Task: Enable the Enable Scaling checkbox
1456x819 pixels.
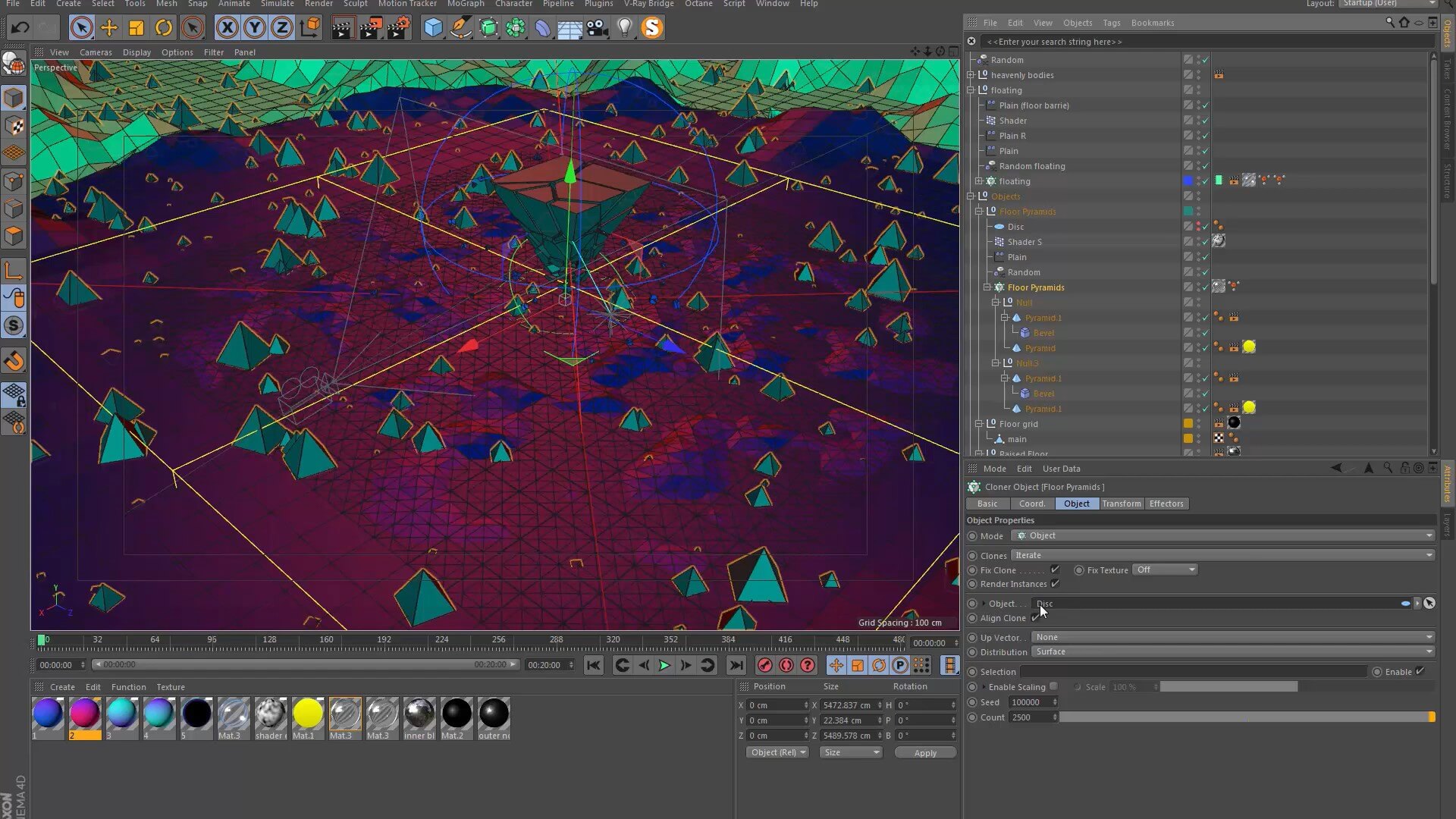Action: (1053, 686)
